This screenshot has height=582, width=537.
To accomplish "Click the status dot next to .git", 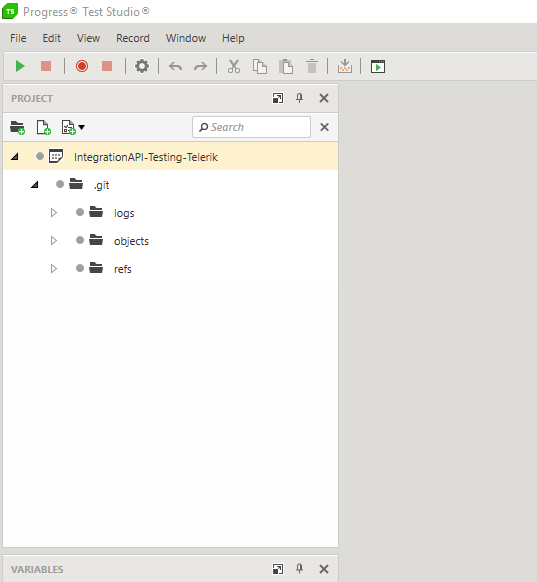I will (60, 184).
